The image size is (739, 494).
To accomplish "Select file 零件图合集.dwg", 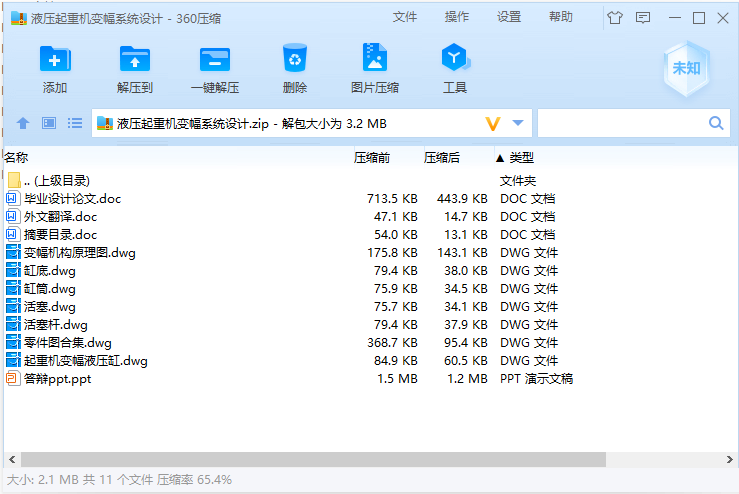I will [x=370, y=342].
